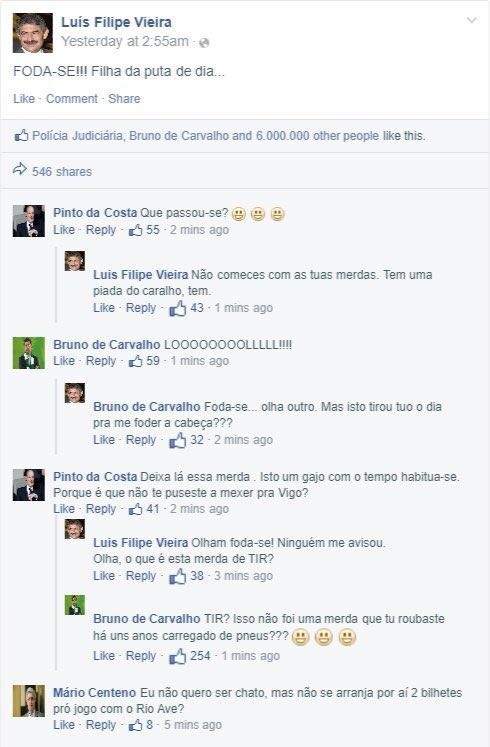This screenshot has width=490, height=747.
Task: Click the share arrow icon next to 546 shares
Action: click(20, 169)
